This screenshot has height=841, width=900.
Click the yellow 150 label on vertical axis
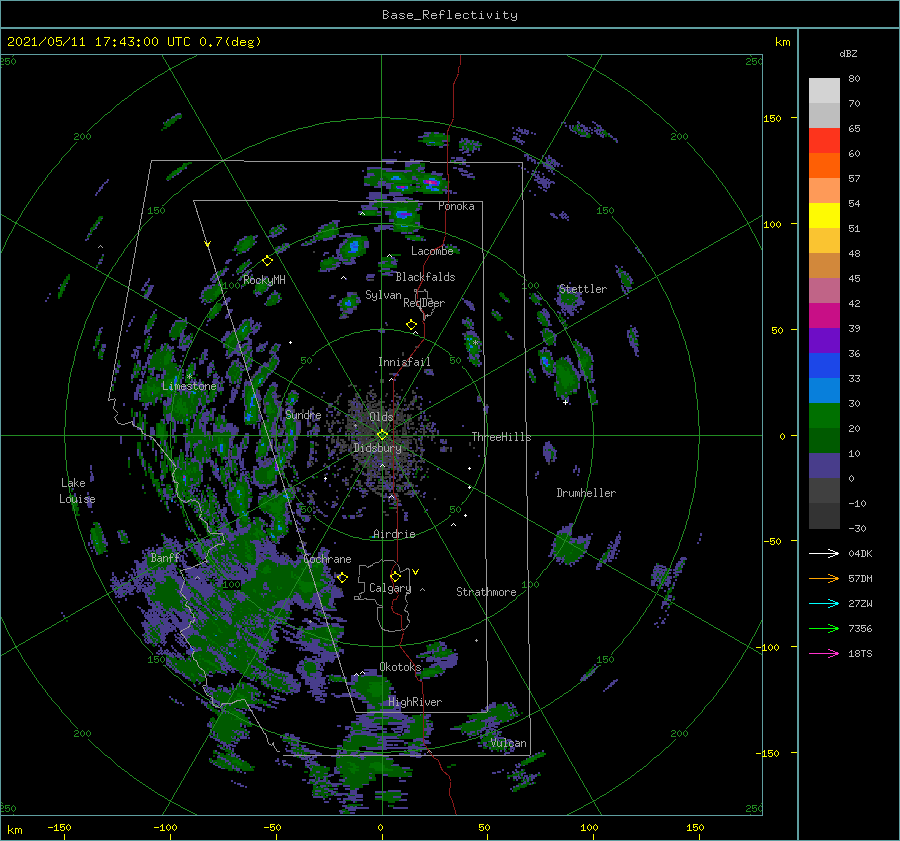pyautogui.click(x=772, y=118)
